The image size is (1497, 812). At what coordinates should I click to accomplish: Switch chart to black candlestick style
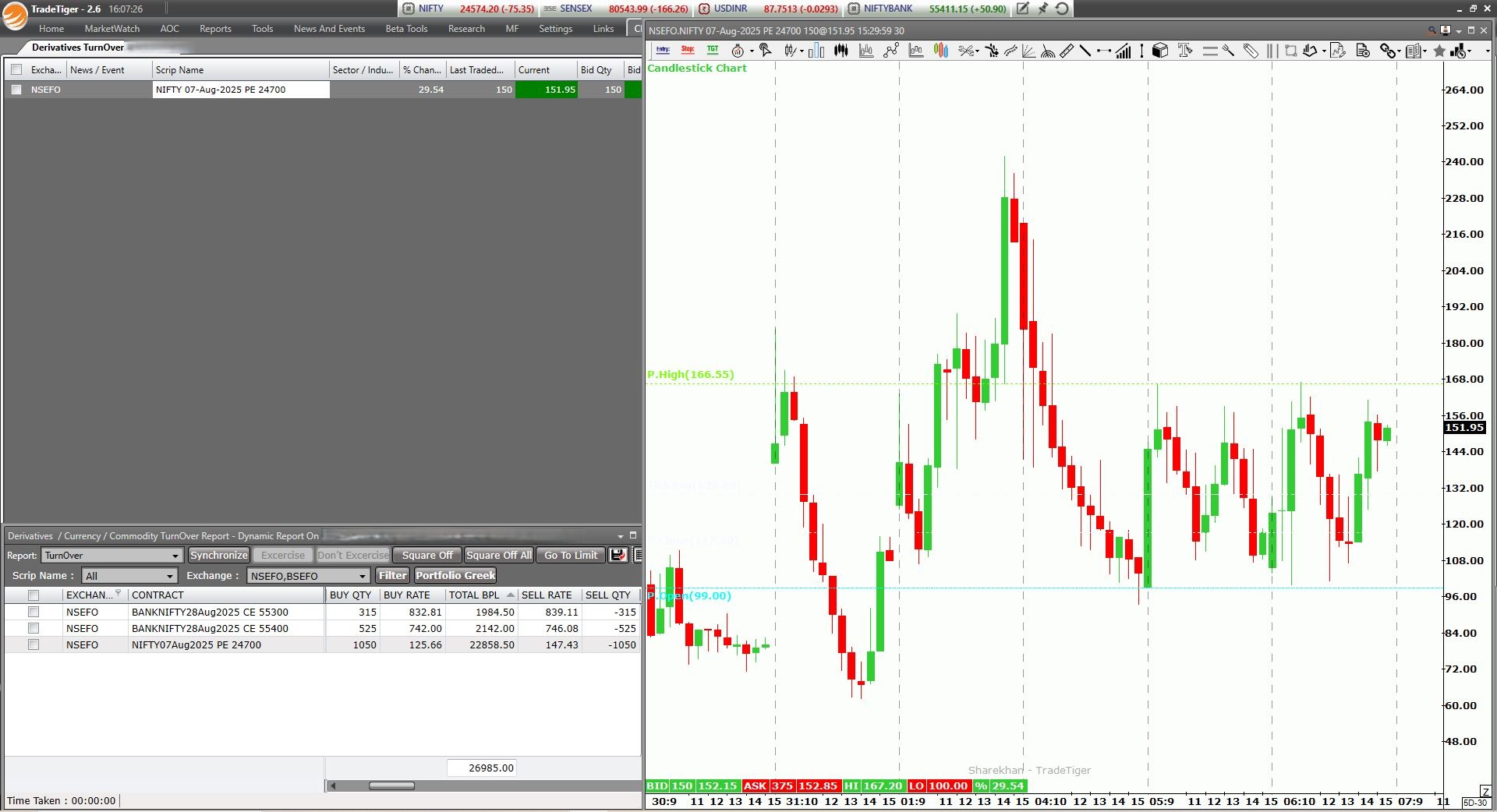(841, 51)
